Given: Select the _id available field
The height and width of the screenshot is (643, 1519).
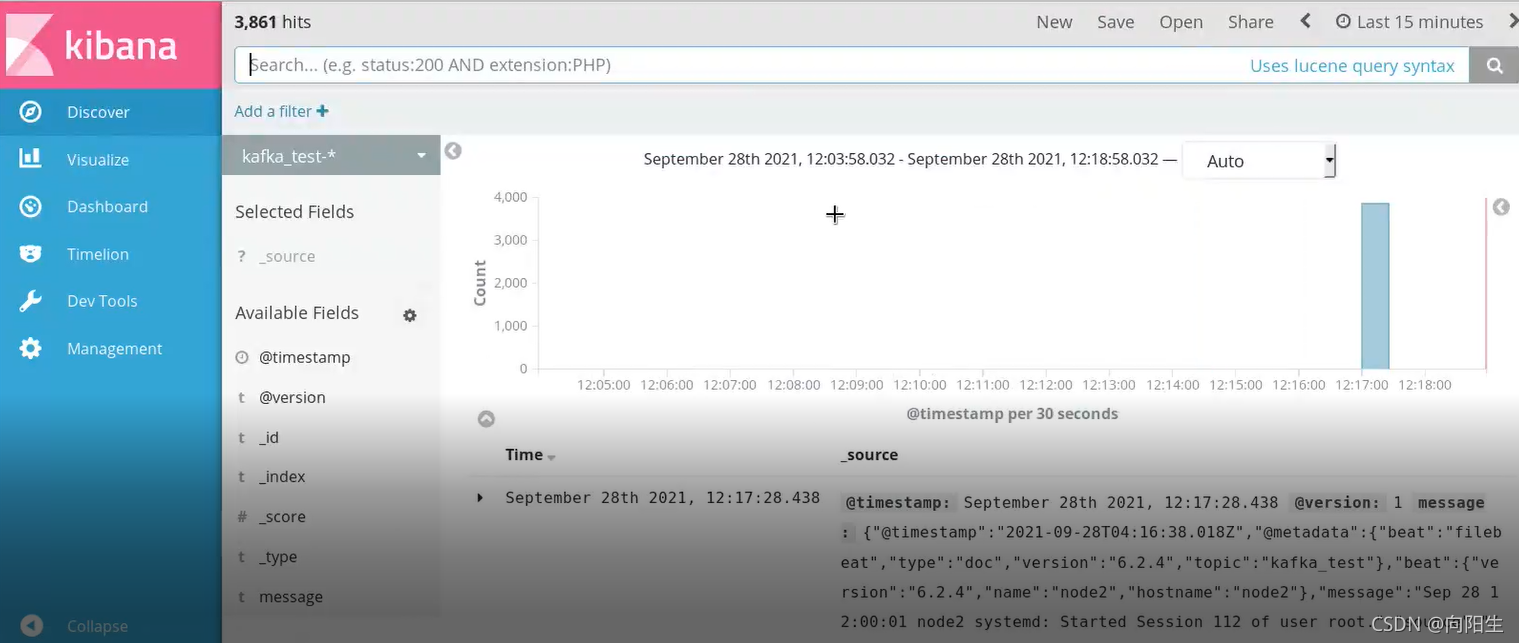Looking at the screenshot, I should [269, 437].
